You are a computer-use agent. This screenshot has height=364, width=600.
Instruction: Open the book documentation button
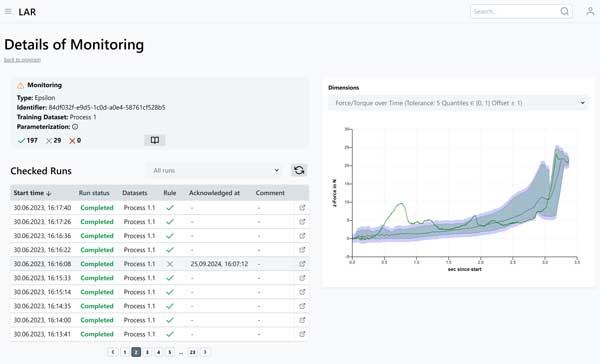tap(155, 140)
